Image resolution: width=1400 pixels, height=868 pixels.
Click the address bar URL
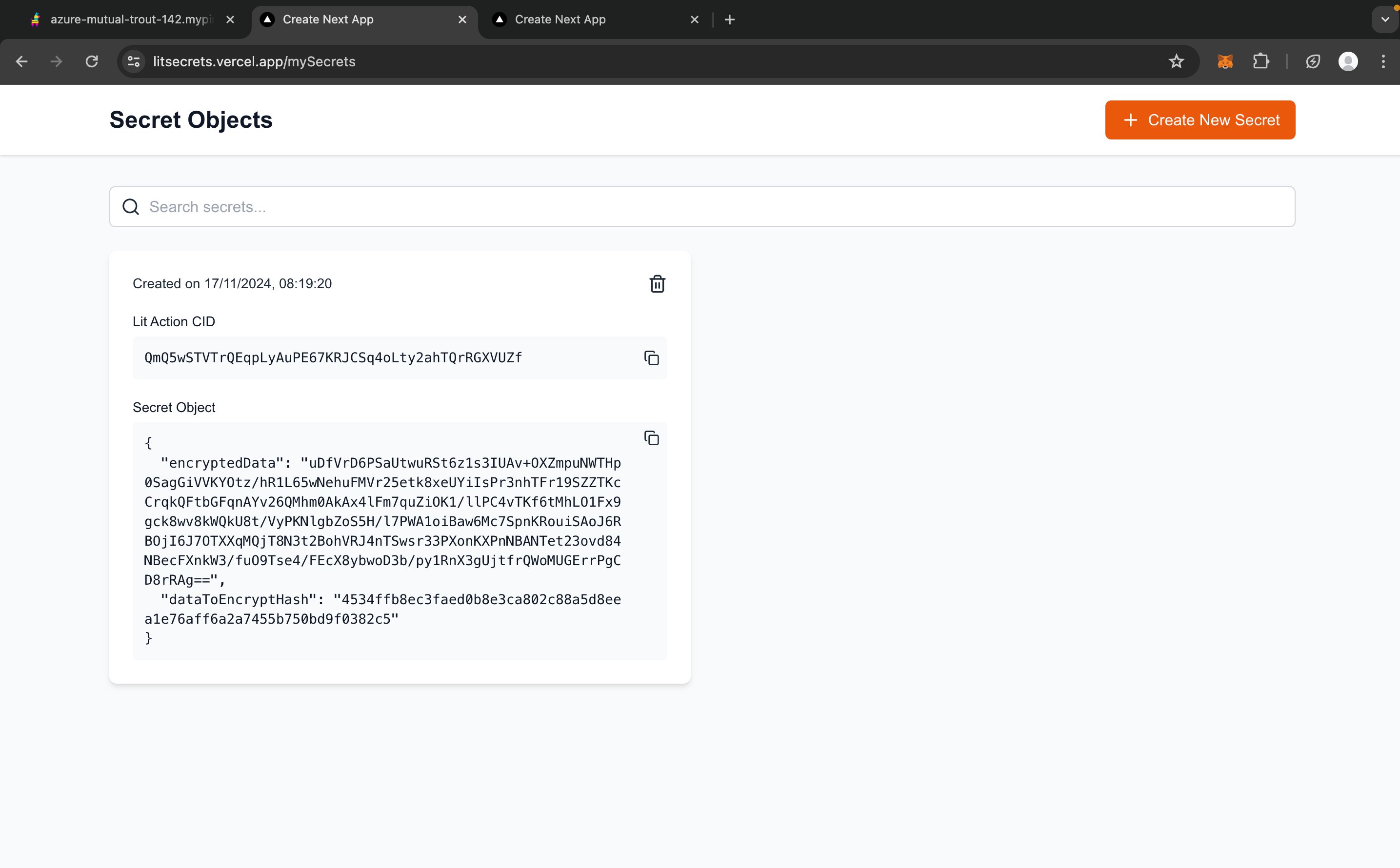point(254,61)
